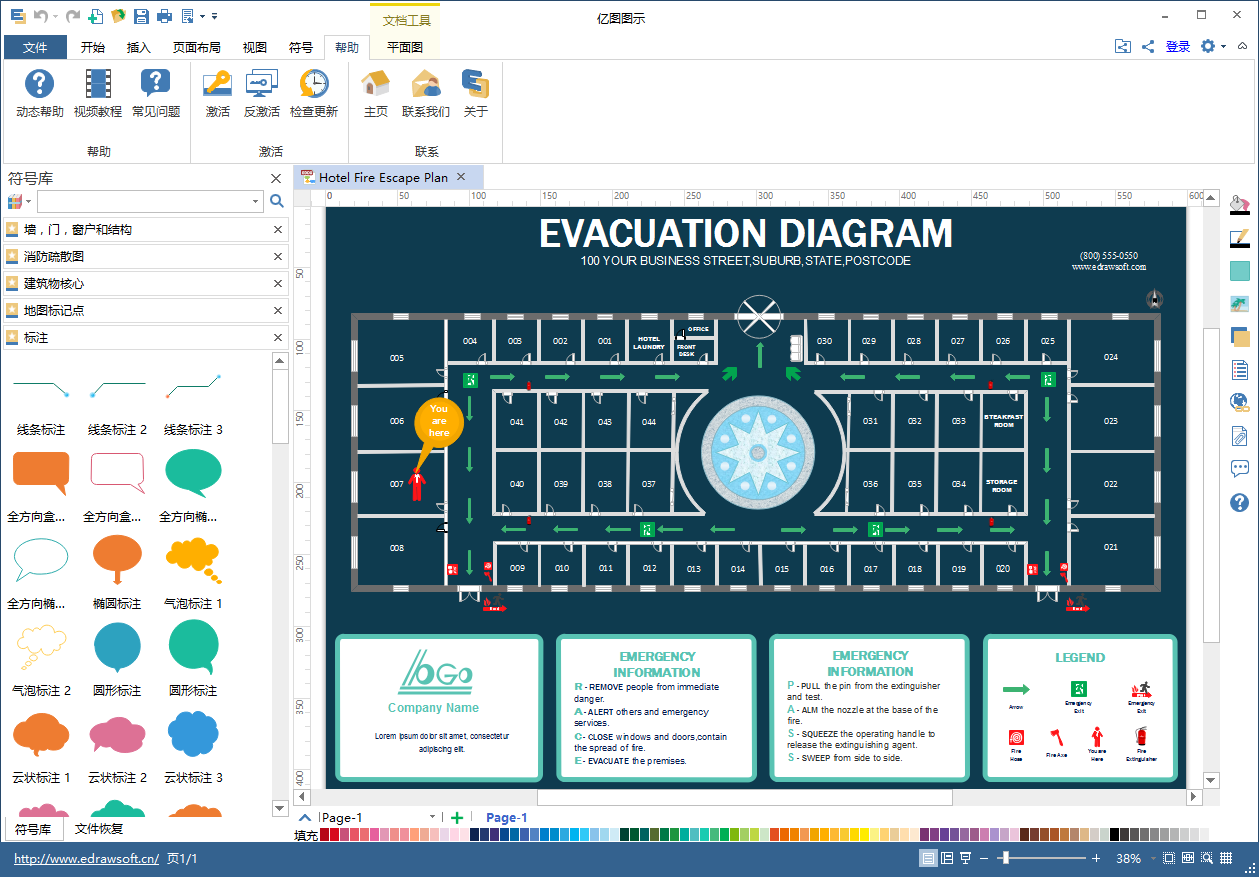Toggle the grid display icon in status bar
The height and width of the screenshot is (877, 1259).
(1225, 858)
